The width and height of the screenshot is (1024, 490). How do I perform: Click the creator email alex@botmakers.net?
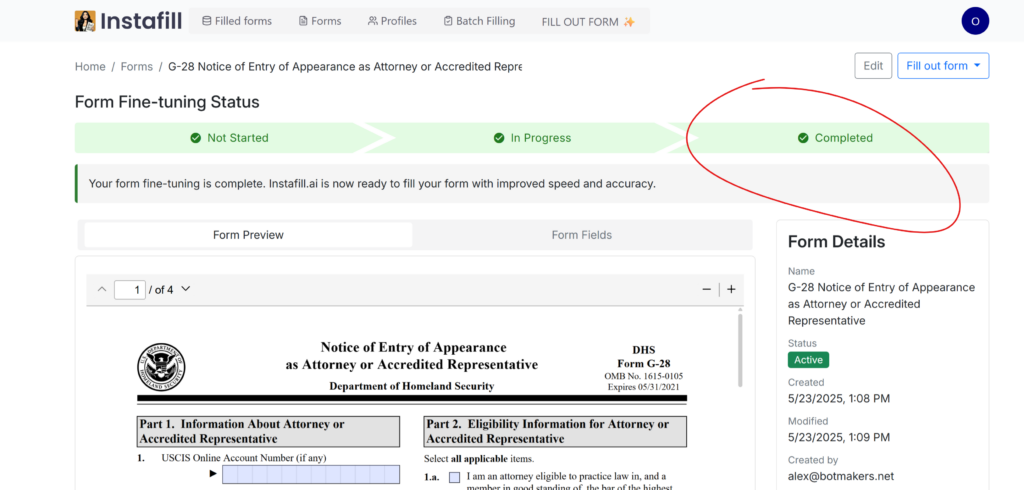pyautogui.click(x=840, y=476)
